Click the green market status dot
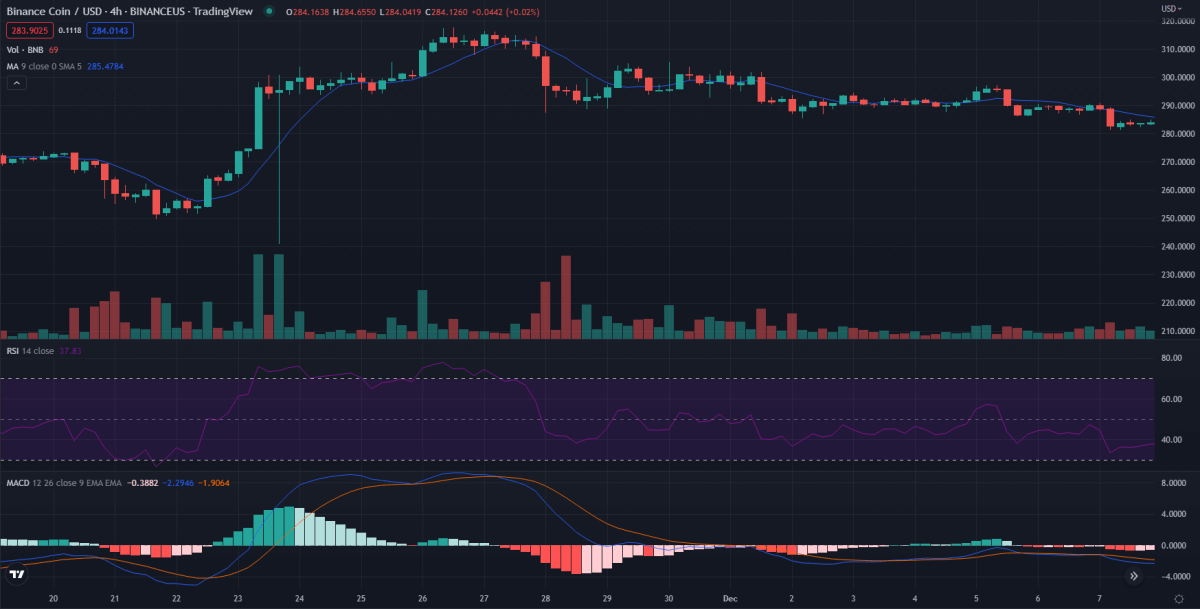Screen dimensions: 1200x609 (268, 11)
